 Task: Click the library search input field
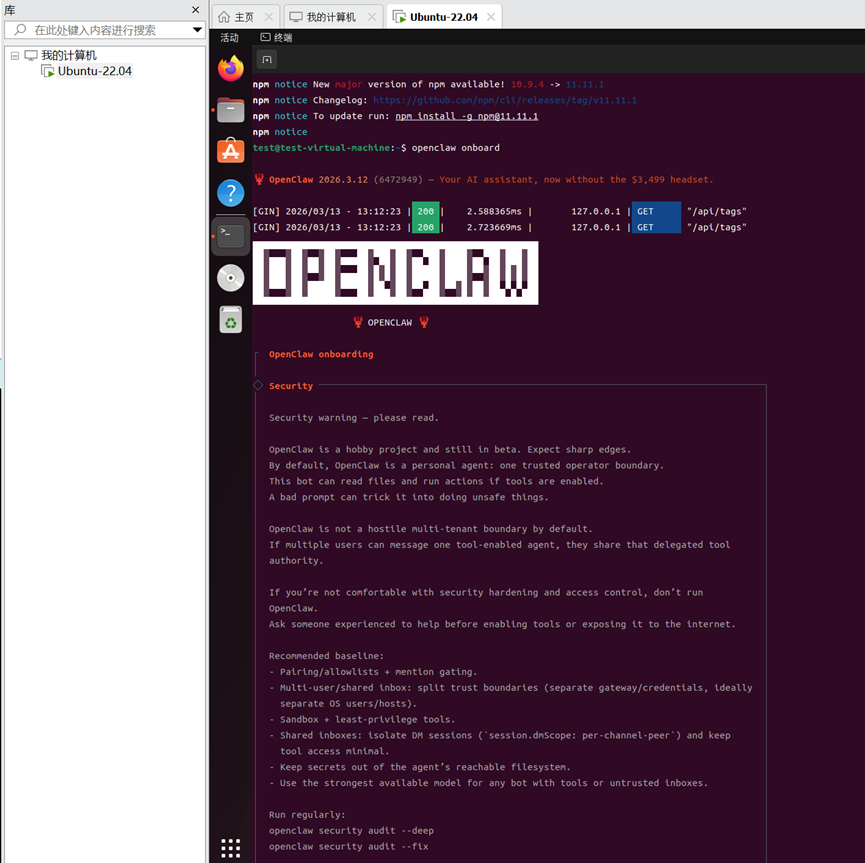tap(105, 30)
